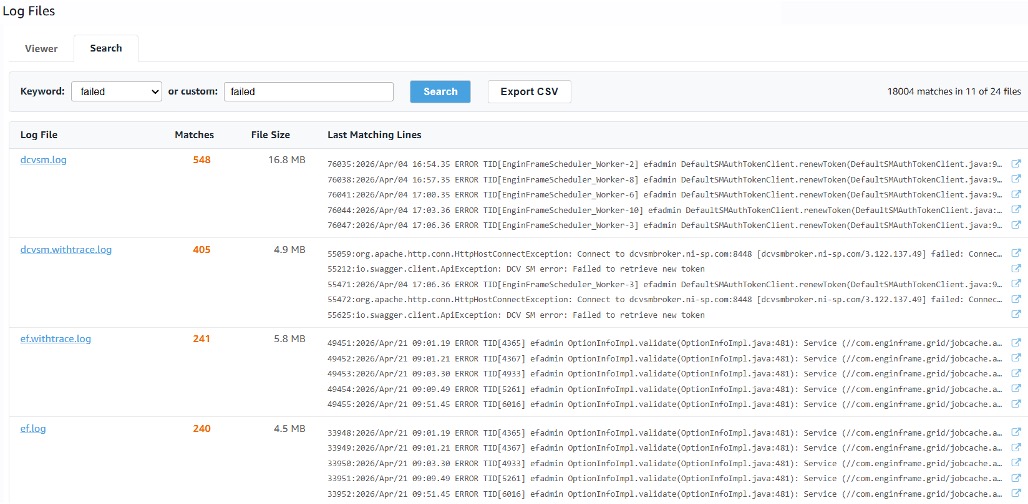This screenshot has height=504, width=1028.
Task: Open external link icon for line 49455
Action: 1017,404
